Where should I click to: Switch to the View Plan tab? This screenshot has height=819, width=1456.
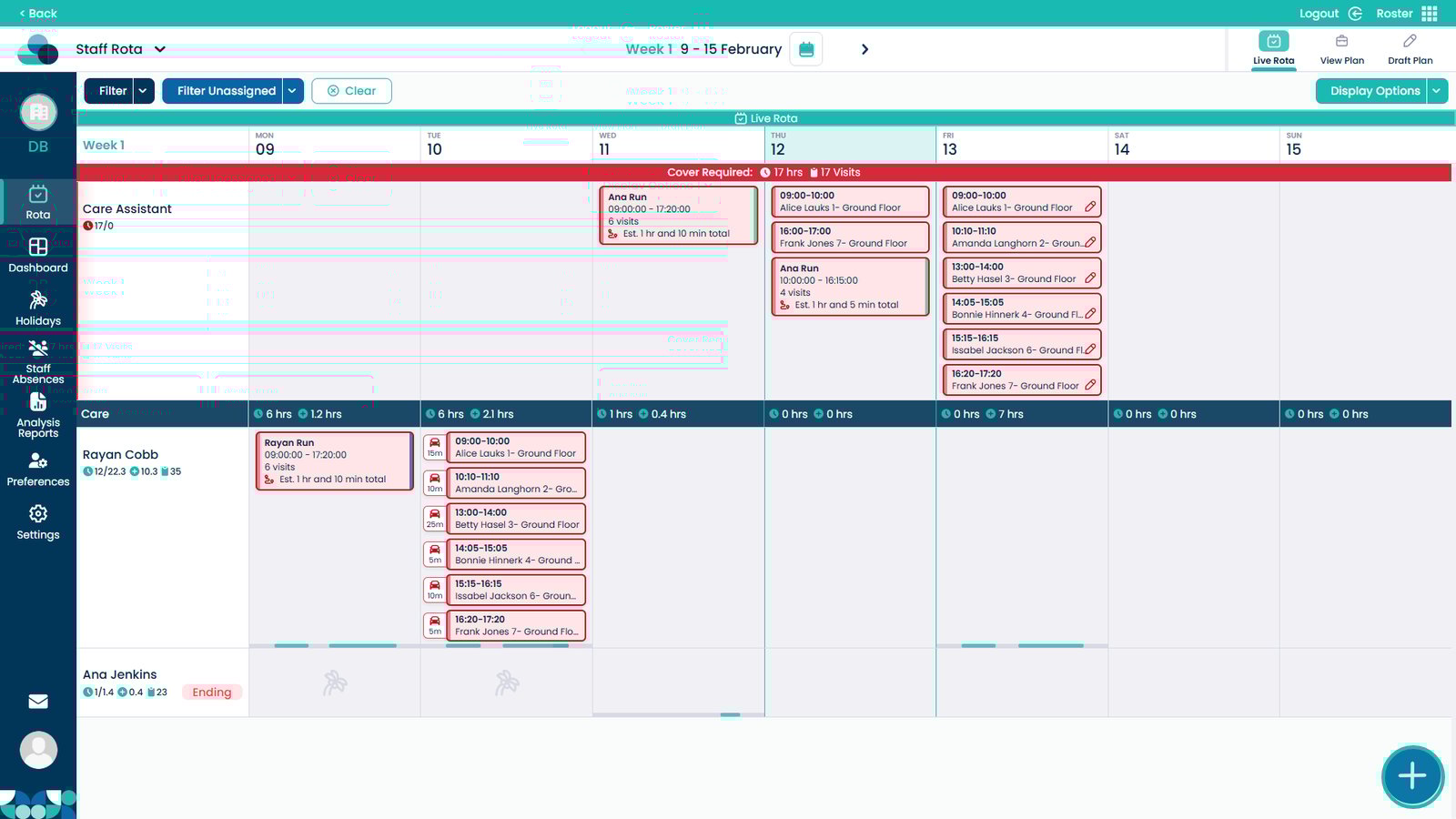coord(1341,49)
